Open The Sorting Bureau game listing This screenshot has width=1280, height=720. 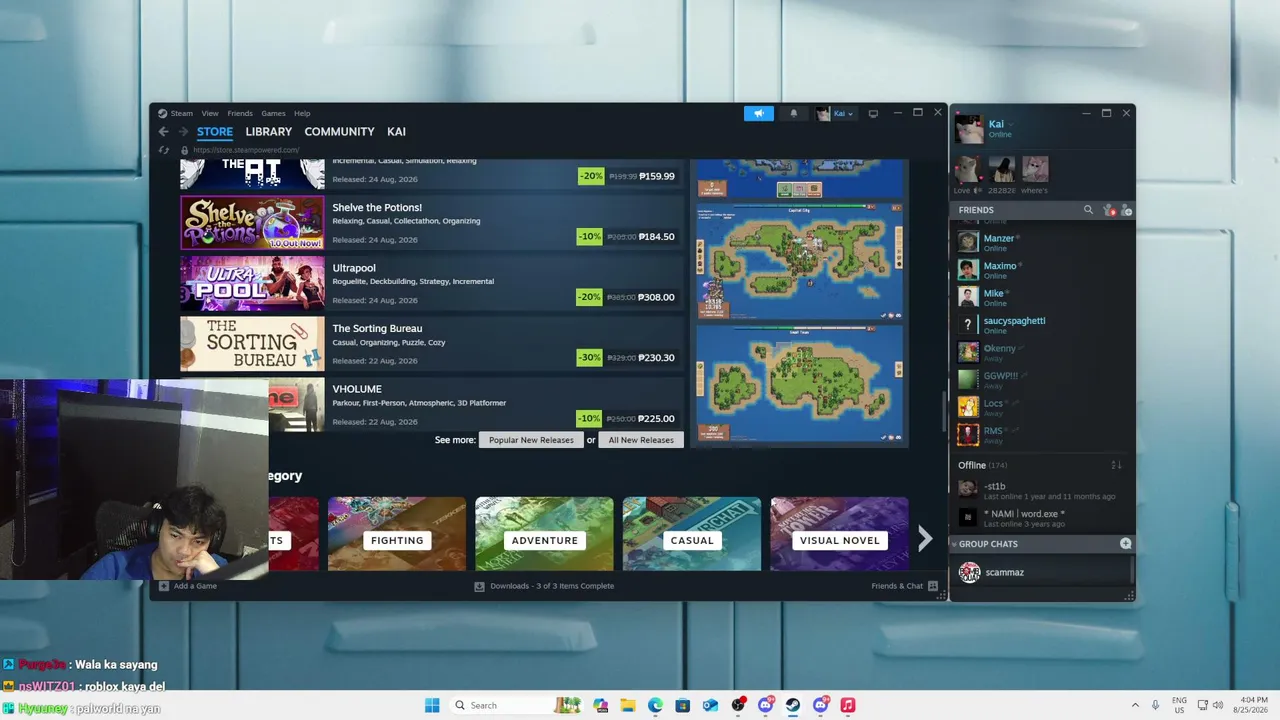point(431,343)
